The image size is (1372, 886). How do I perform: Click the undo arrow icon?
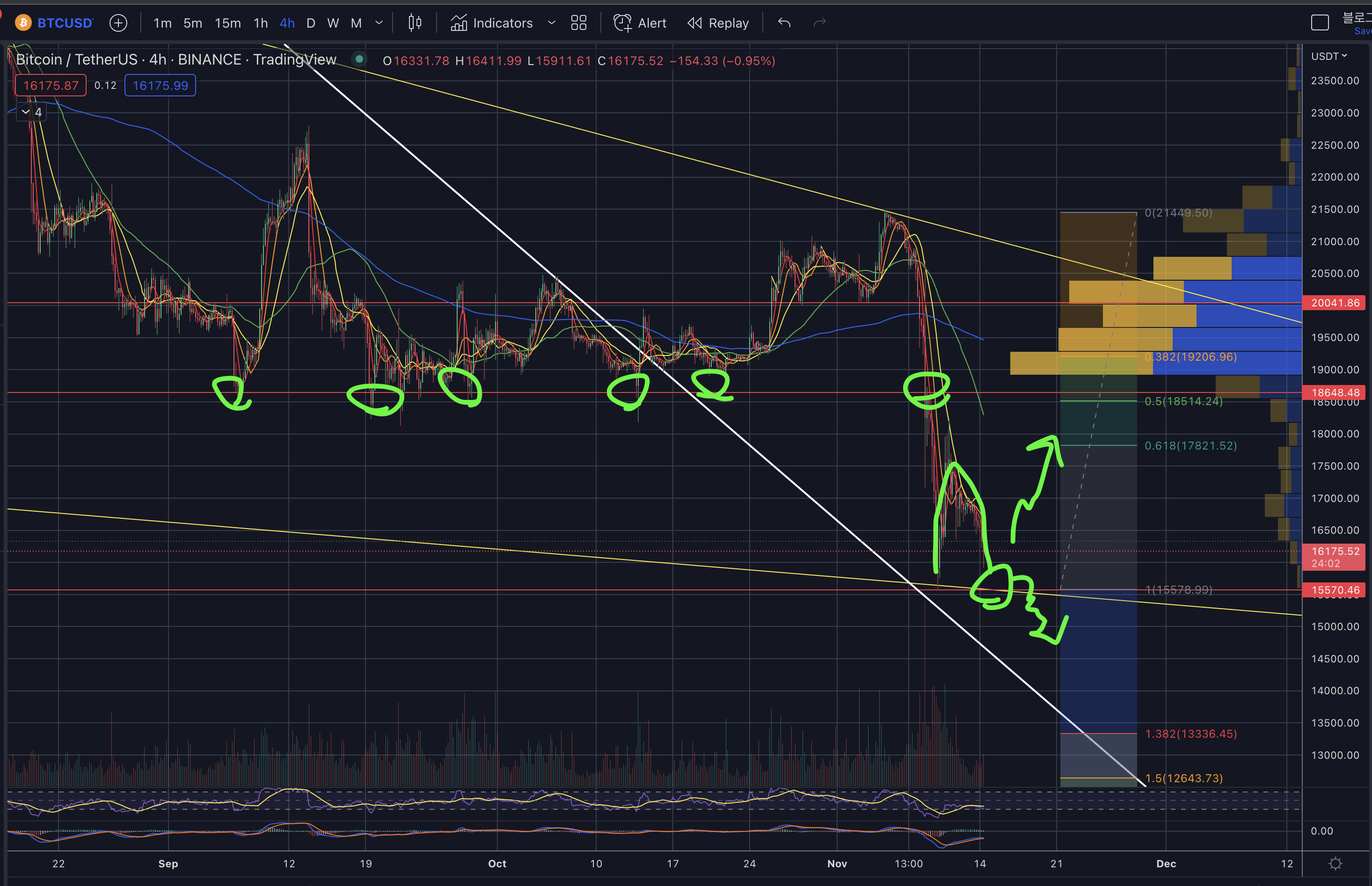(784, 23)
